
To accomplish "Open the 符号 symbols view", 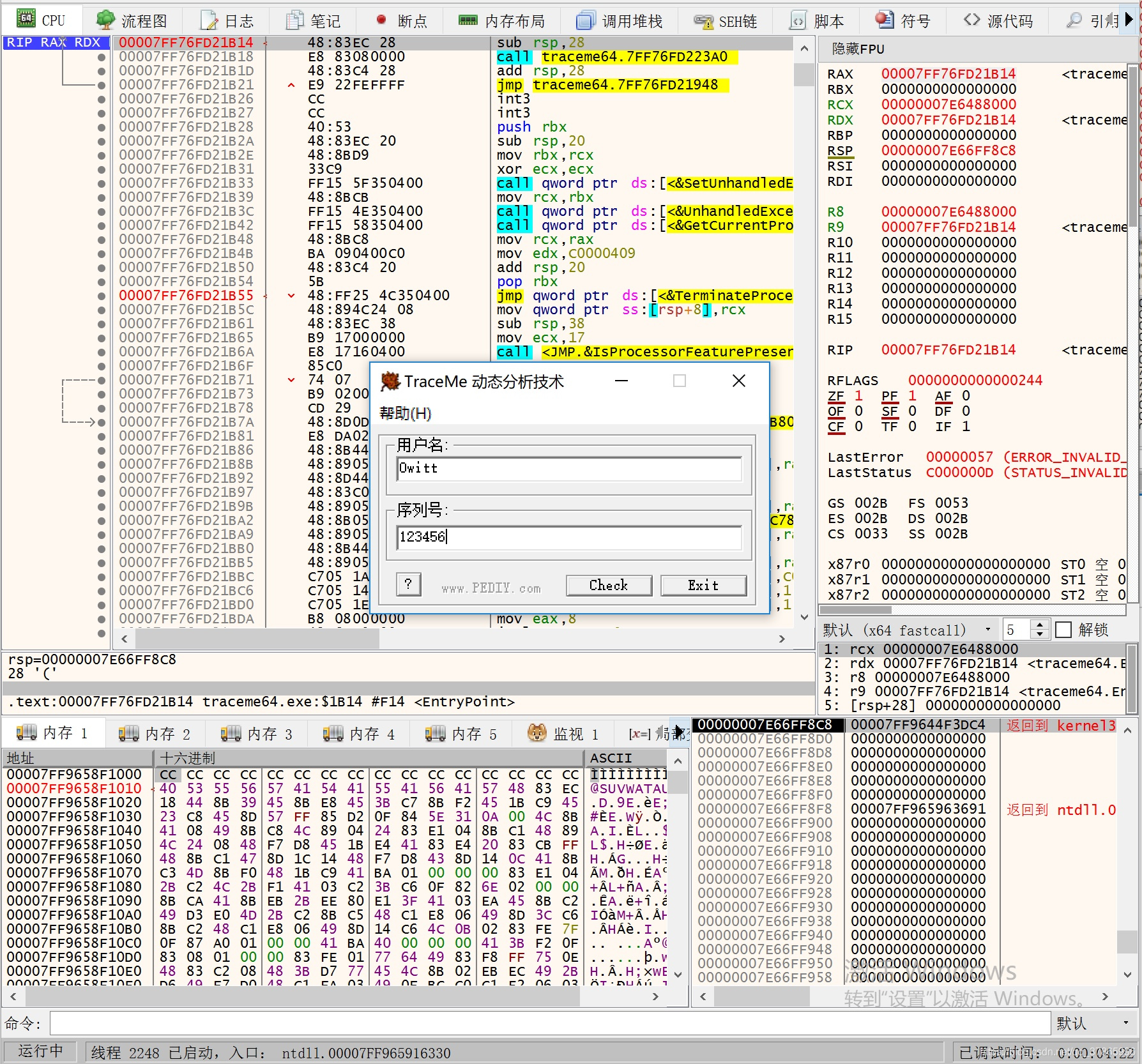I will pos(902,20).
